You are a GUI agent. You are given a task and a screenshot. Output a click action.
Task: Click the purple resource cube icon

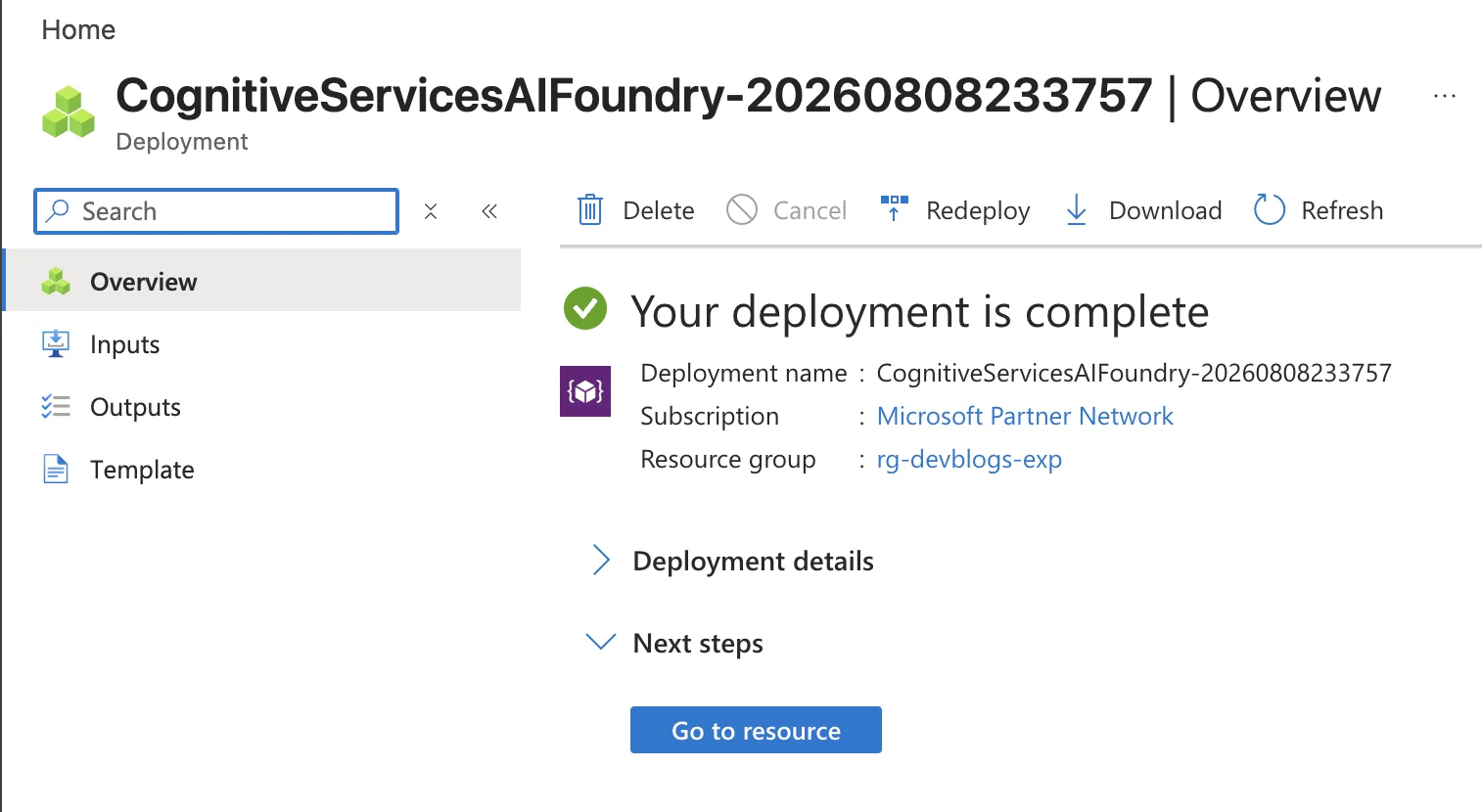(585, 391)
